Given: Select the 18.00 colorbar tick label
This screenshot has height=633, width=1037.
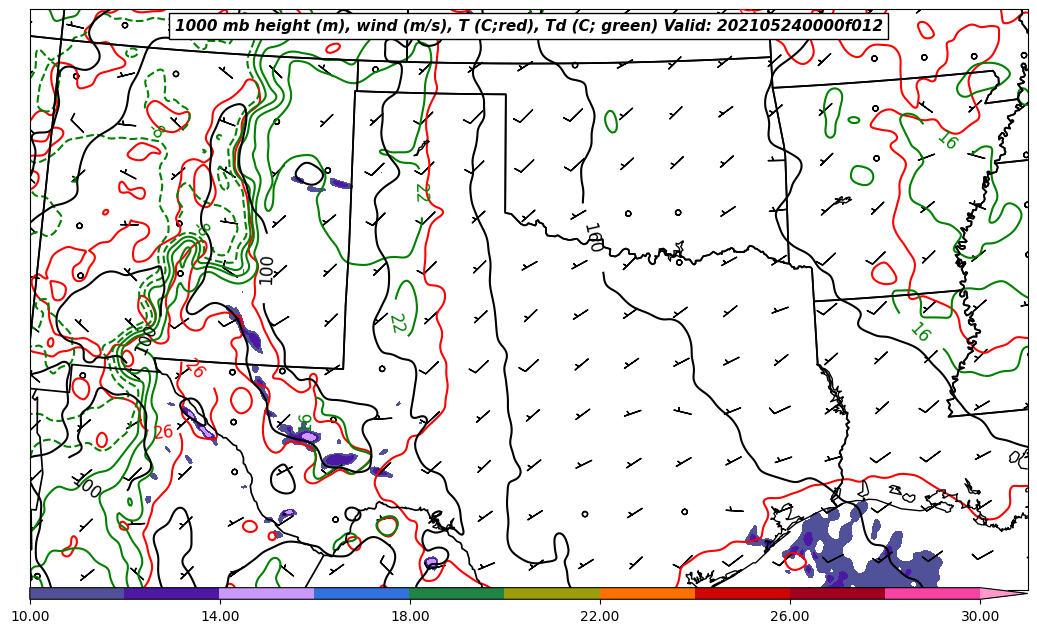Looking at the screenshot, I should coord(410,617).
